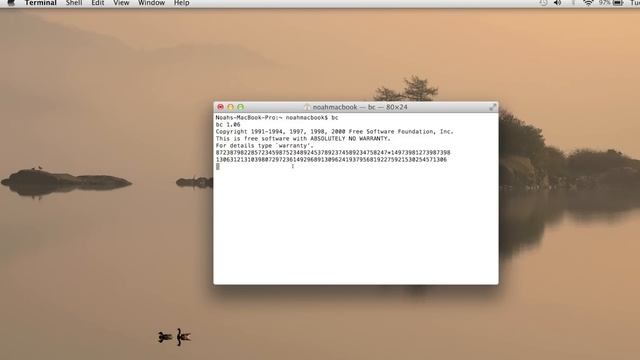Zoom the Terminal window with green button
This screenshot has height=360, width=640.
[x=241, y=107]
